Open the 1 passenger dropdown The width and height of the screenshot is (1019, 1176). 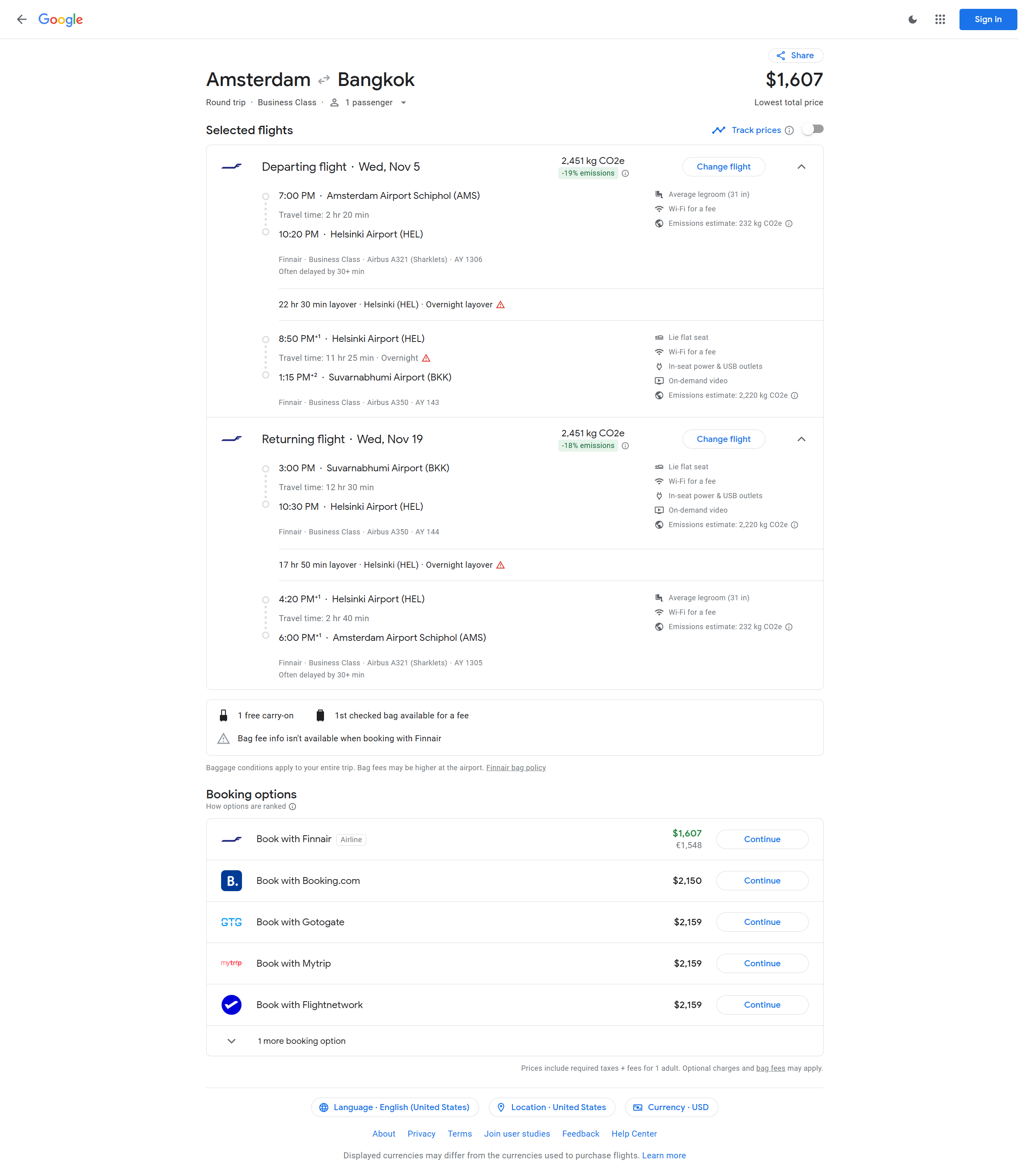[370, 103]
